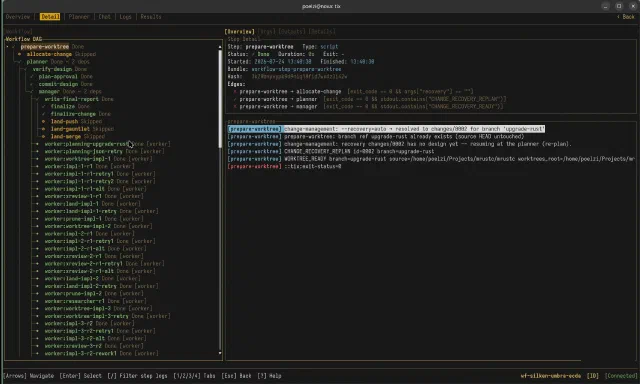This screenshot has height=384, width=640.
Task: Maximize the terminal window
Action: point(619,6)
